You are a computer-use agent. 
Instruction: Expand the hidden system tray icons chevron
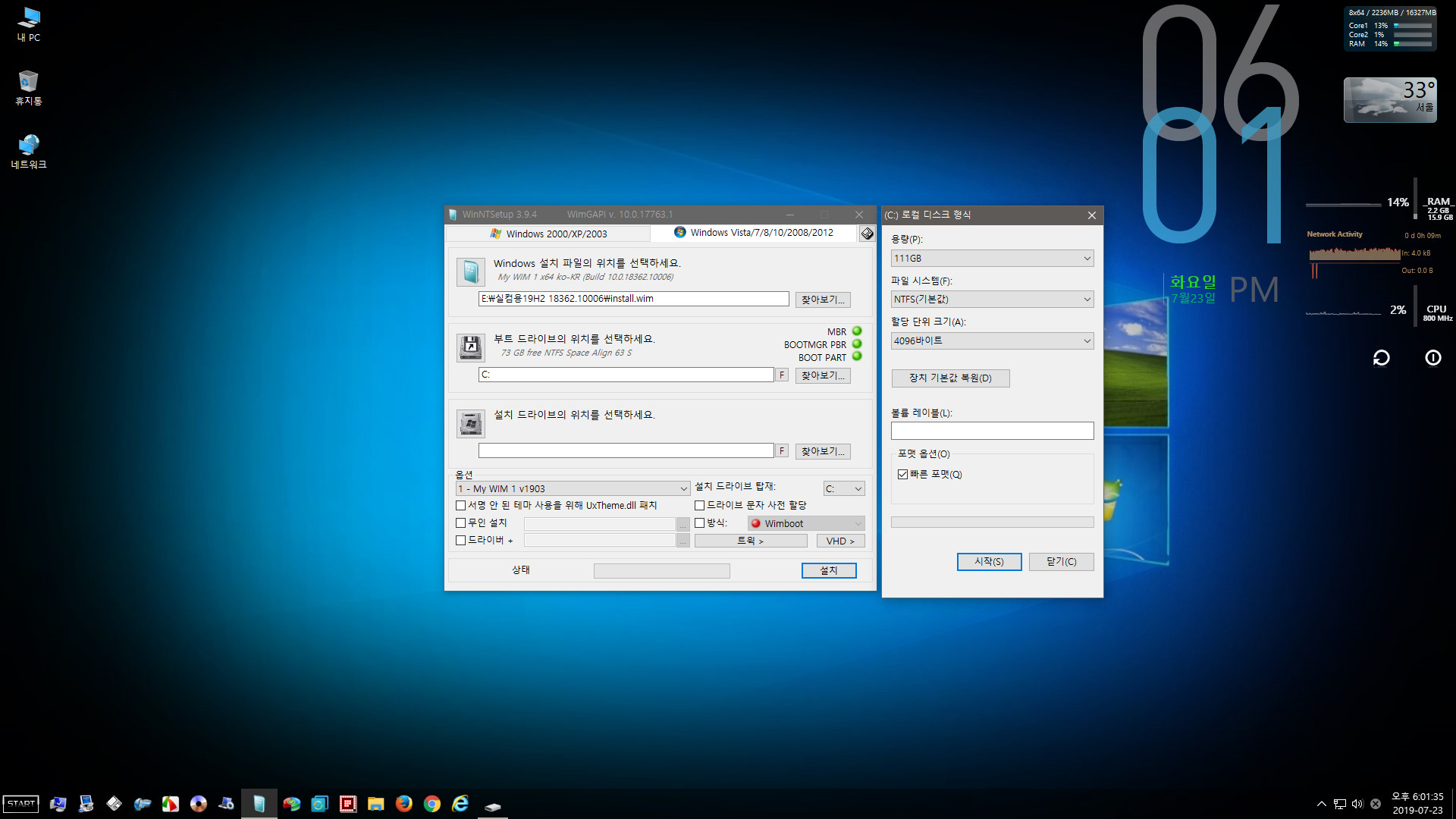pyautogui.click(x=1322, y=804)
